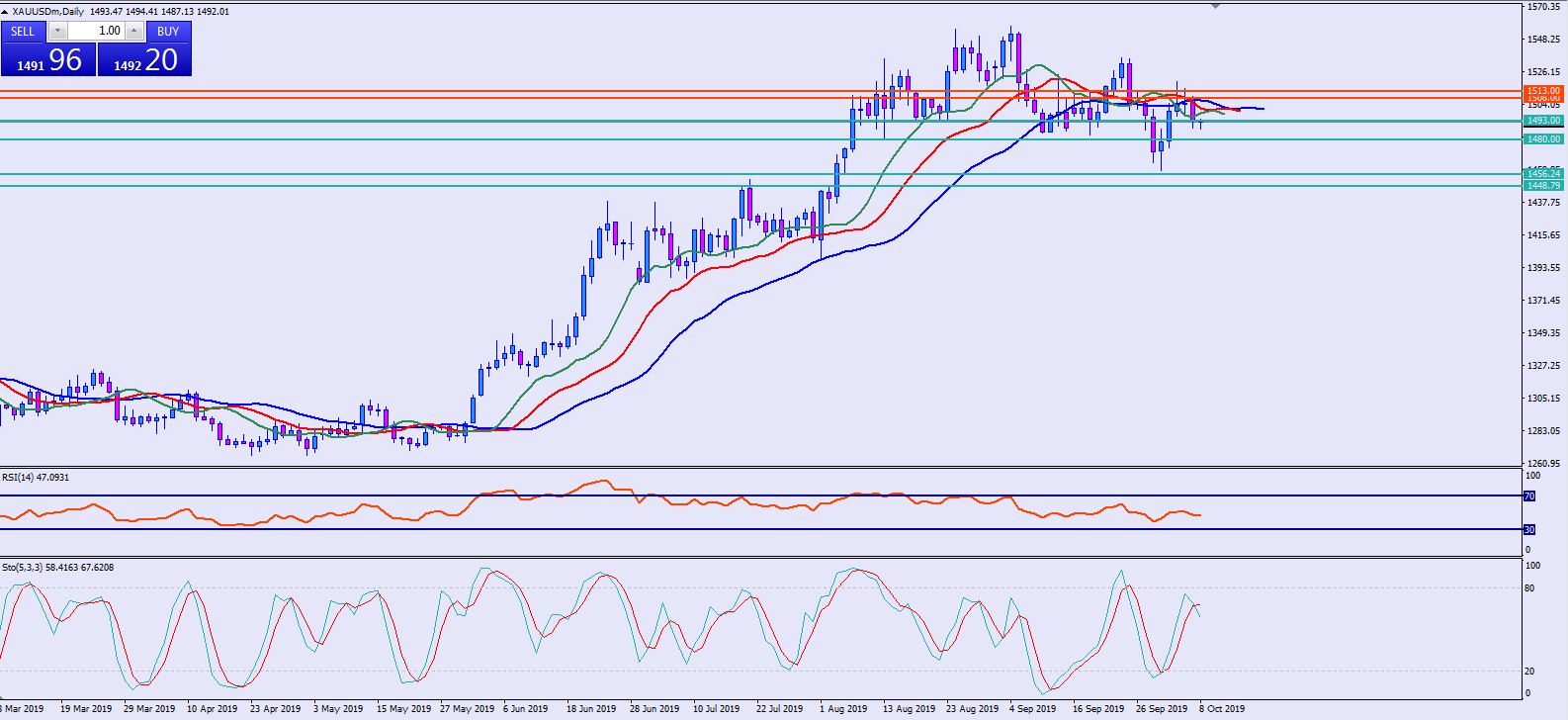Click the RSI 70 level marker
Viewport: 1568px width, 720px height.
pos(1529,495)
